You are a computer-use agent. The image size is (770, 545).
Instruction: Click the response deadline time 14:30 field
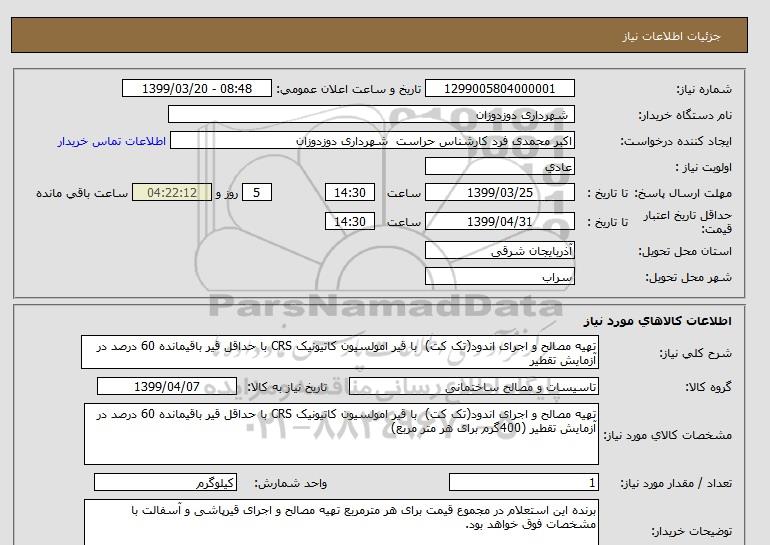[x=350, y=192]
